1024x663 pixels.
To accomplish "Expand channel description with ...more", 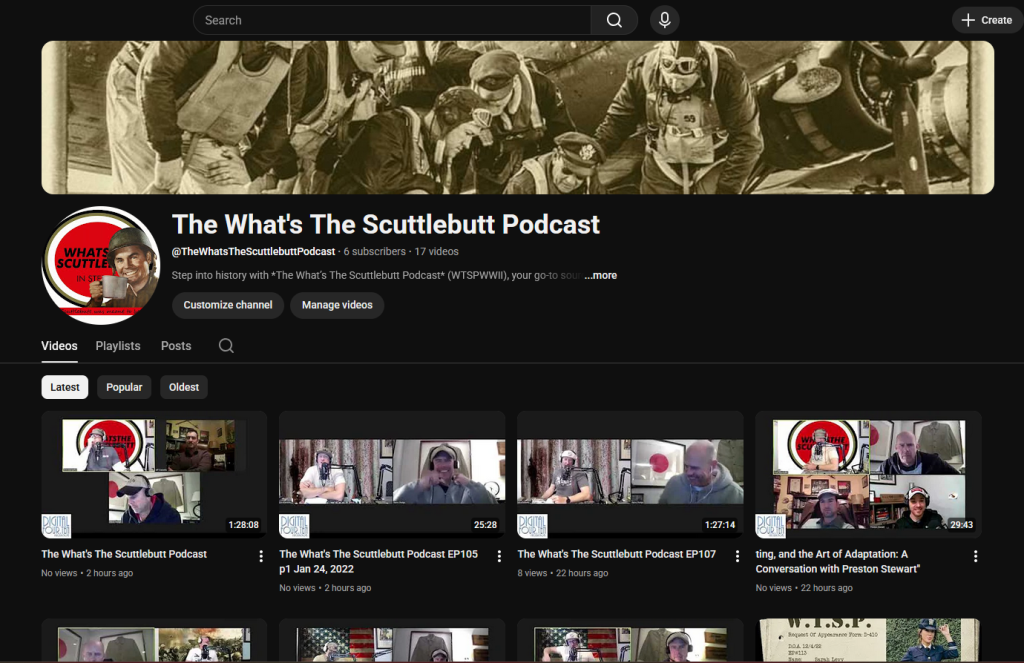I will 600,275.
